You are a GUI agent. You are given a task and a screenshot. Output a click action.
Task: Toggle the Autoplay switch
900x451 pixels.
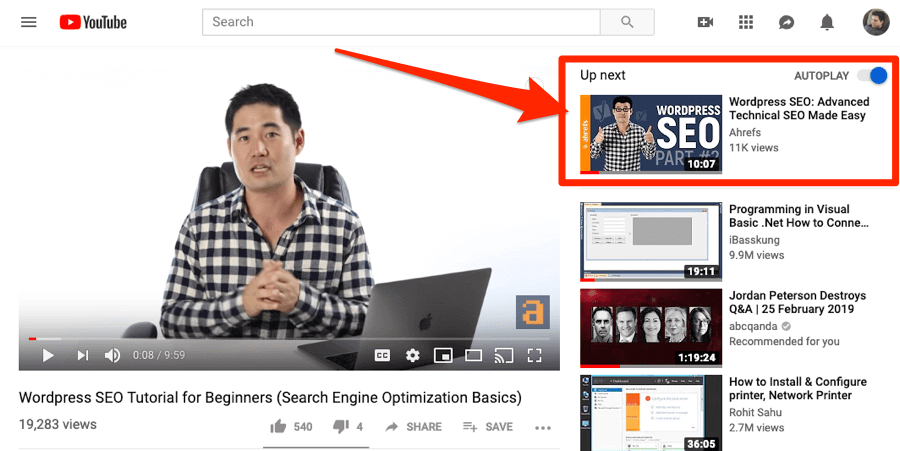tap(872, 75)
